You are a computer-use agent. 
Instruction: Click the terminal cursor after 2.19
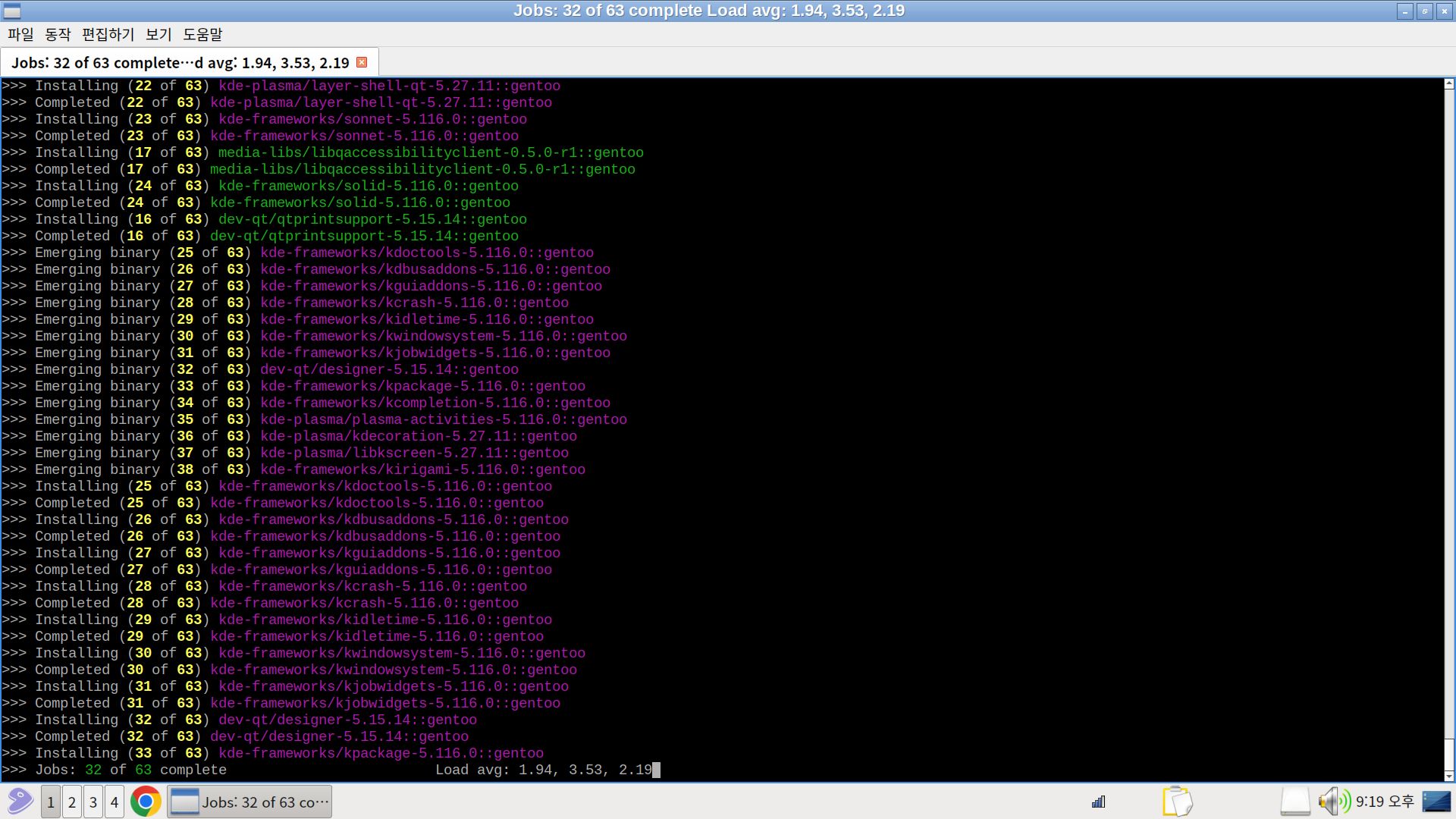657,770
